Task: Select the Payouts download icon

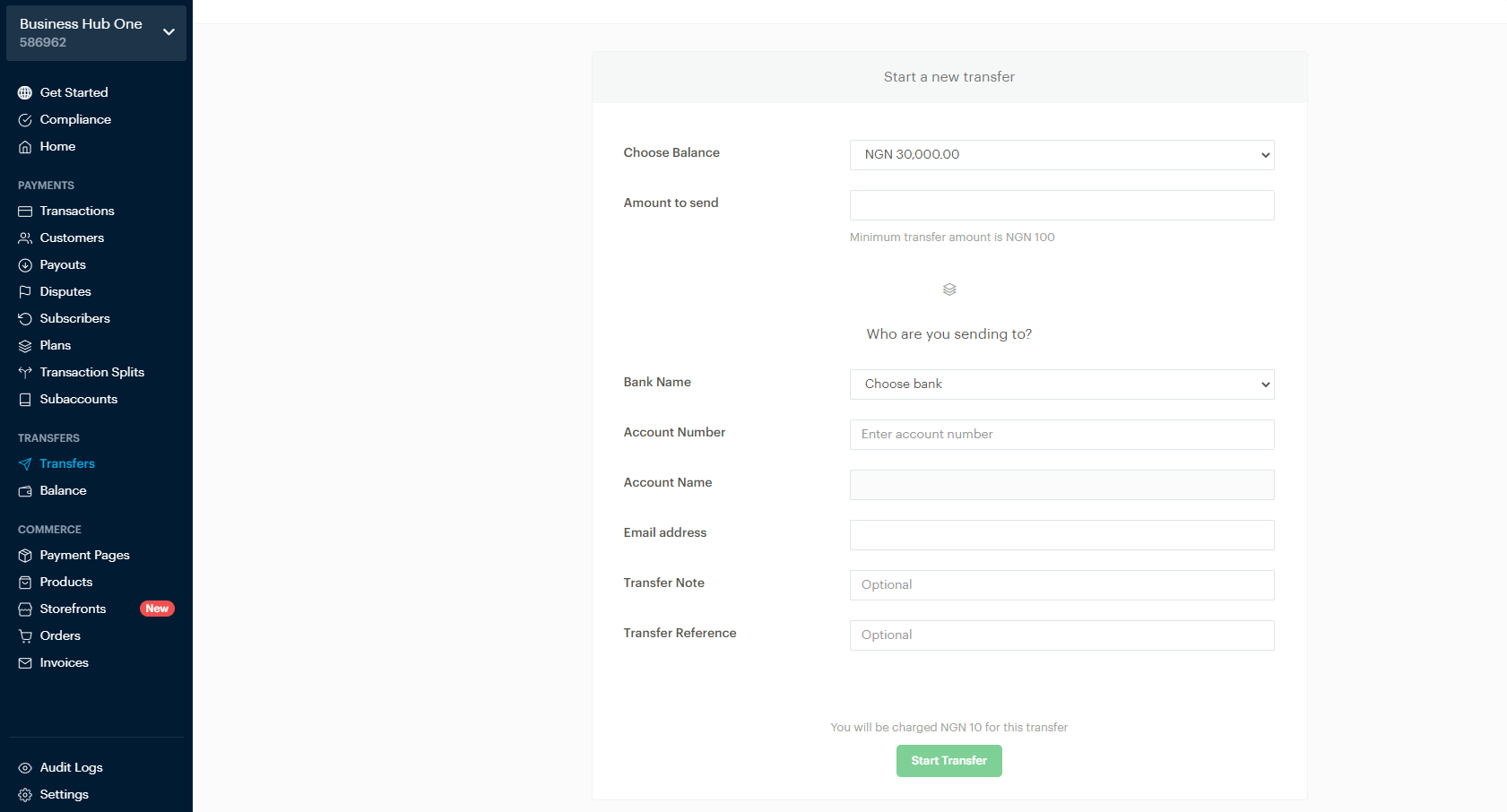Action: pyautogui.click(x=24, y=264)
